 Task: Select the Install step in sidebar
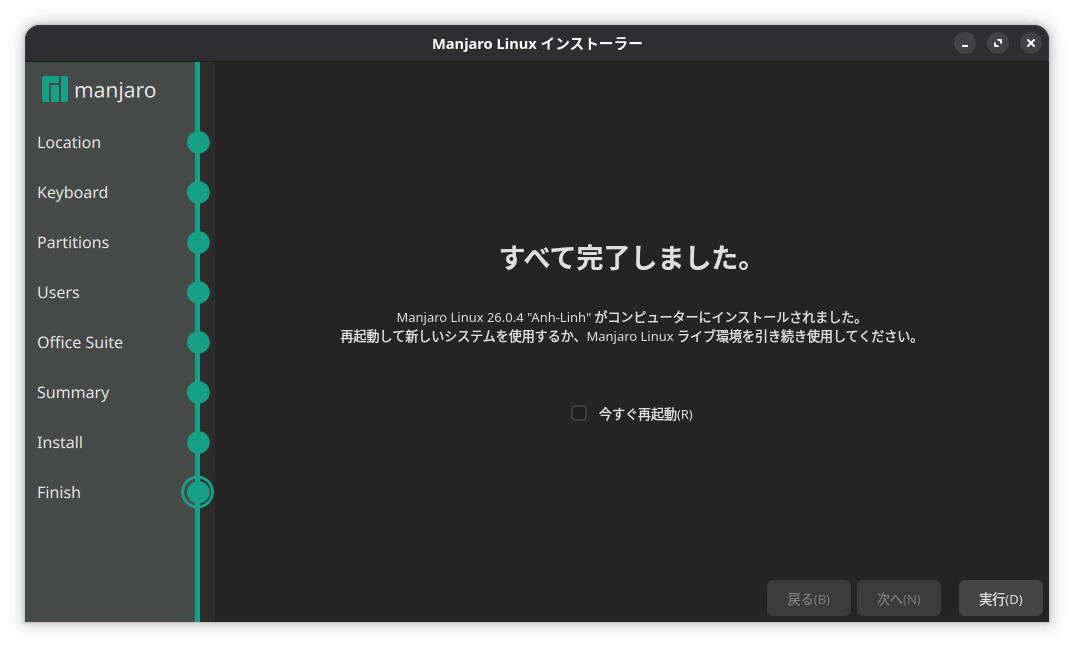click(60, 442)
